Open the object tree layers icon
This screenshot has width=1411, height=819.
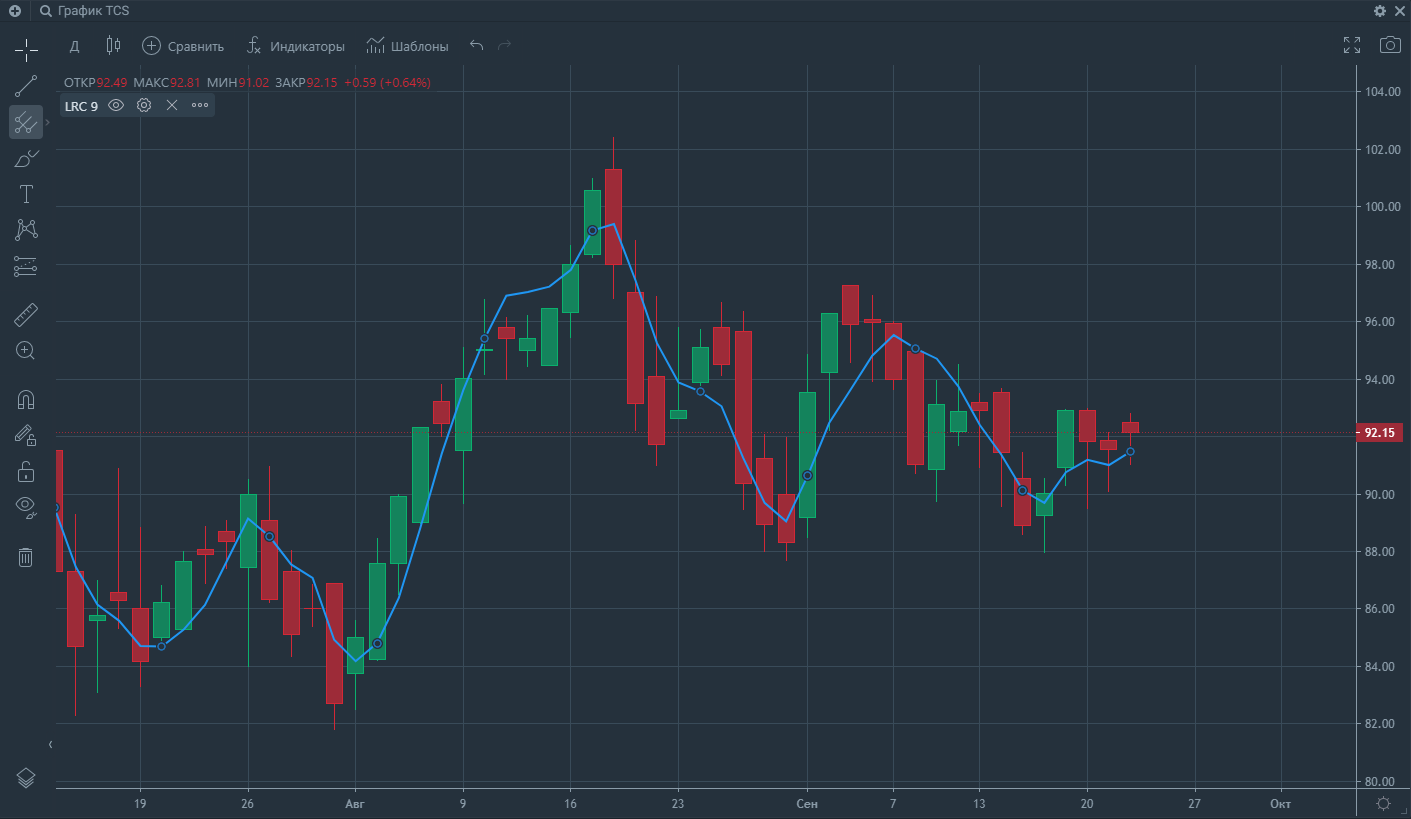pos(26,777)
